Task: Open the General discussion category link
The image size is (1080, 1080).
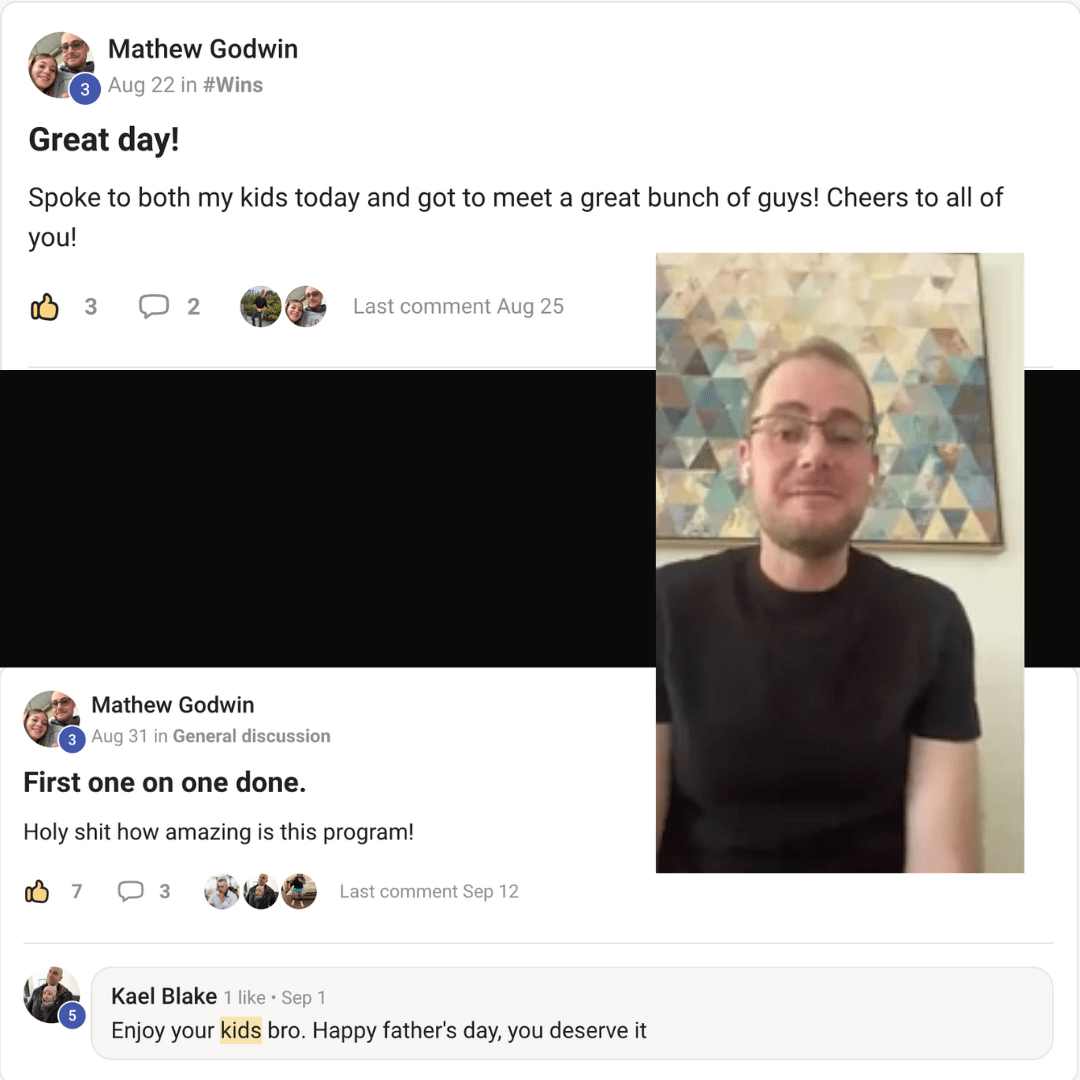Action: pos(251,736)
